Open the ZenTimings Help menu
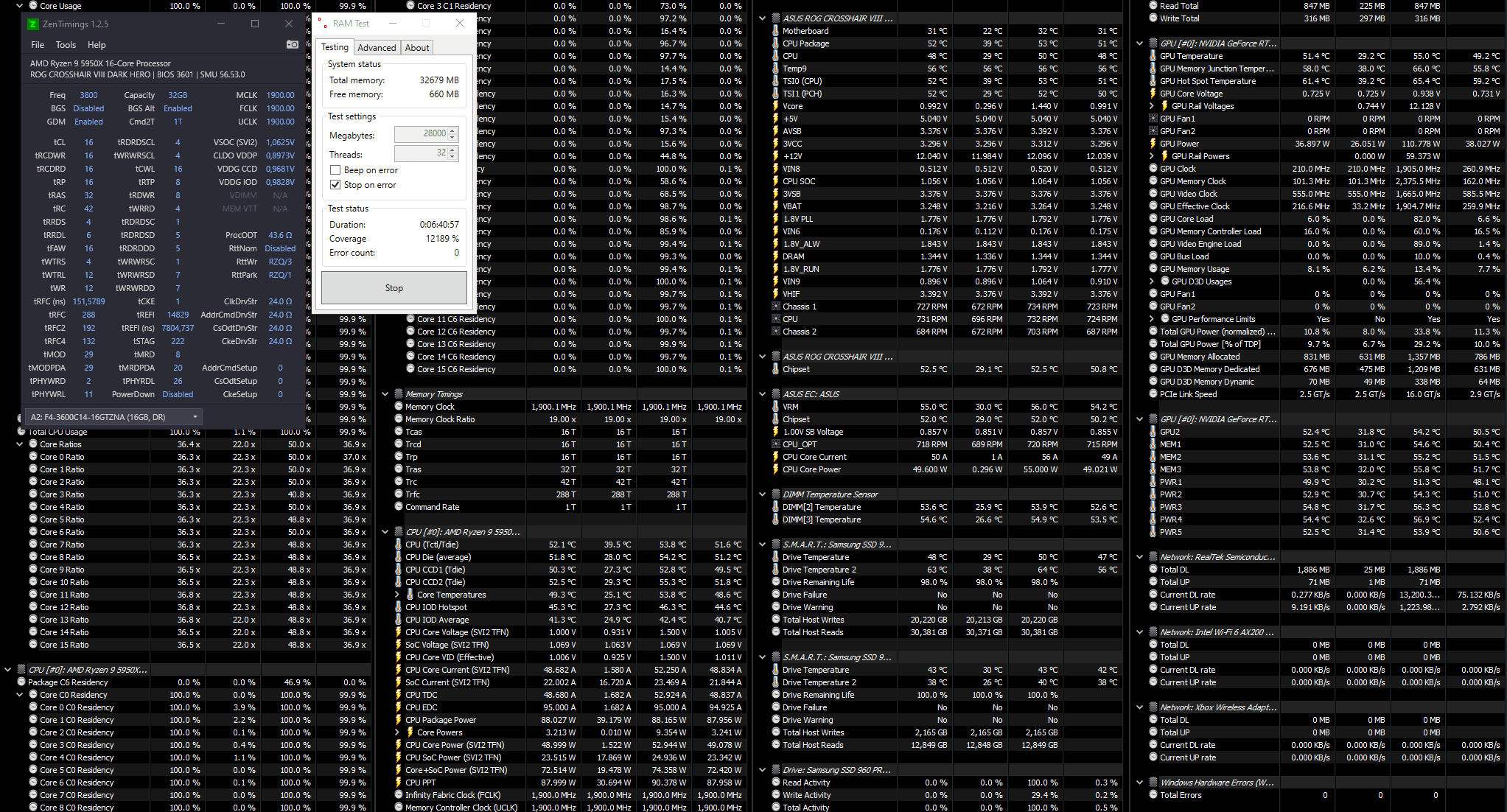 coord(97,45)
